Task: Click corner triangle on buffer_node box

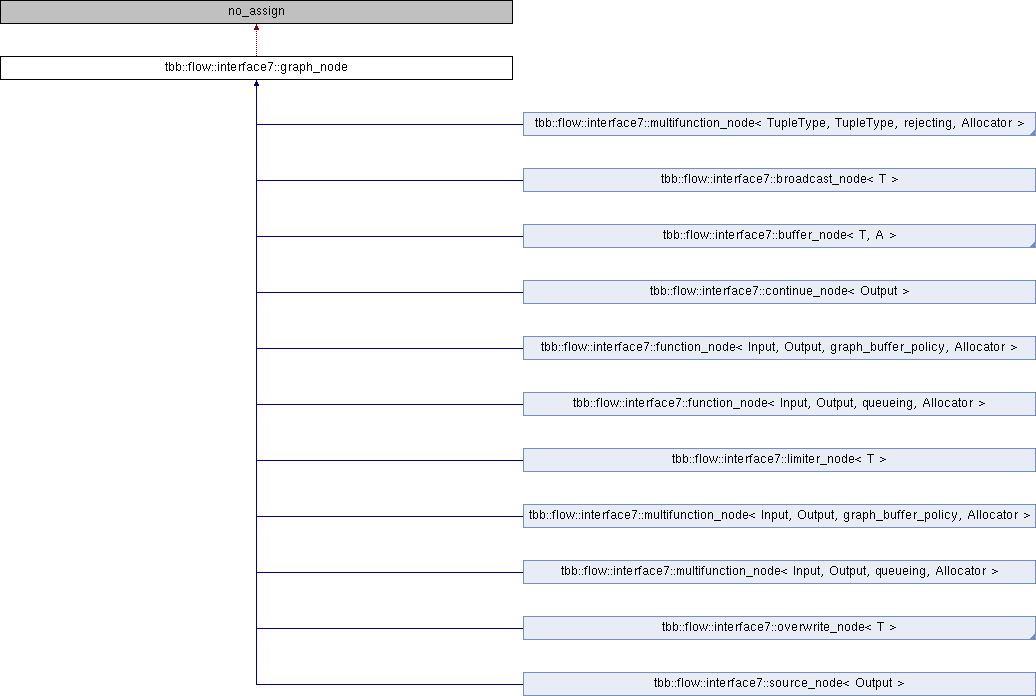Action: pyautogui.click(x=1031, y=244)
